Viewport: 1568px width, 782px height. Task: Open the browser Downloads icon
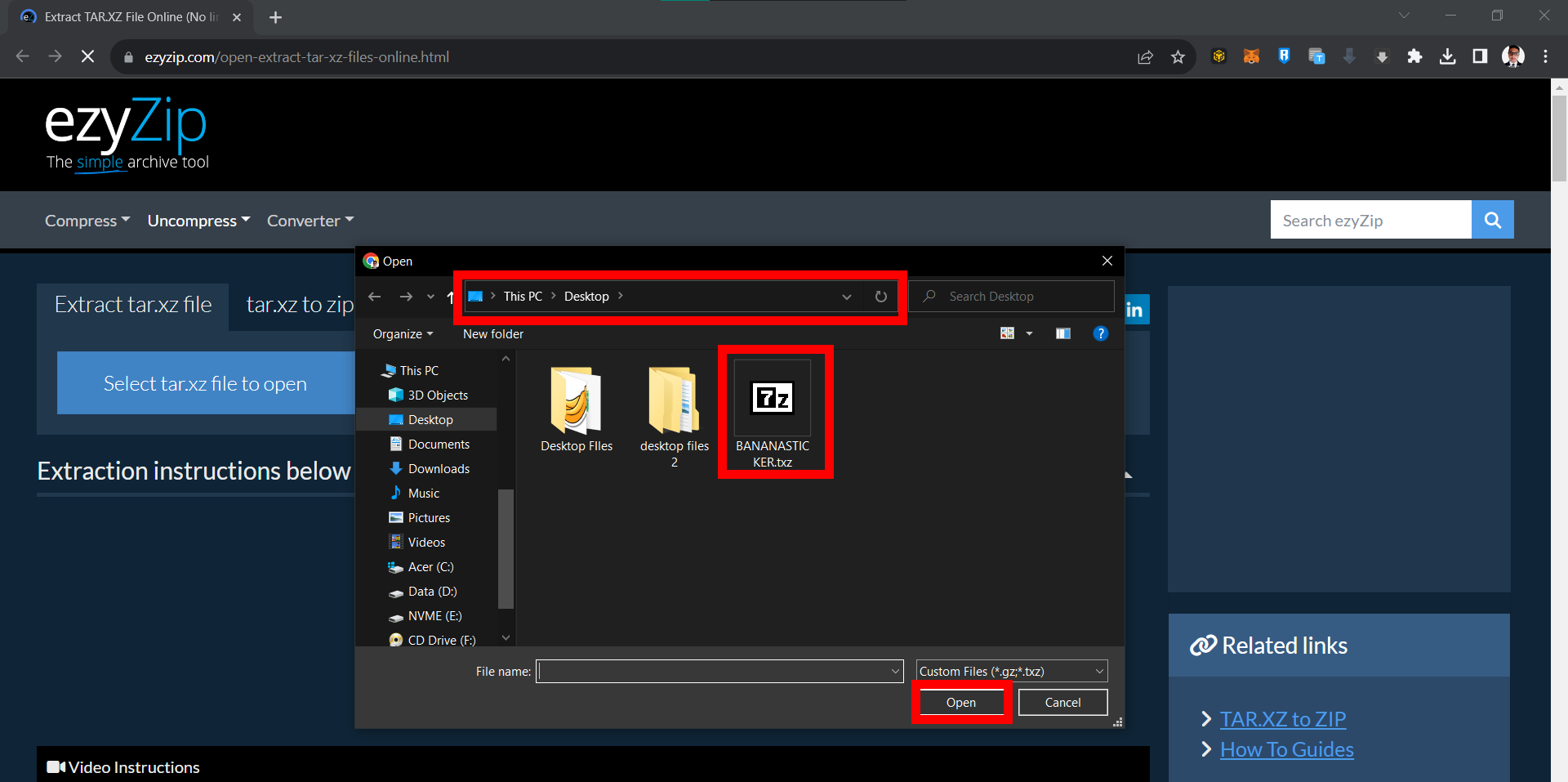[1447, 56]
